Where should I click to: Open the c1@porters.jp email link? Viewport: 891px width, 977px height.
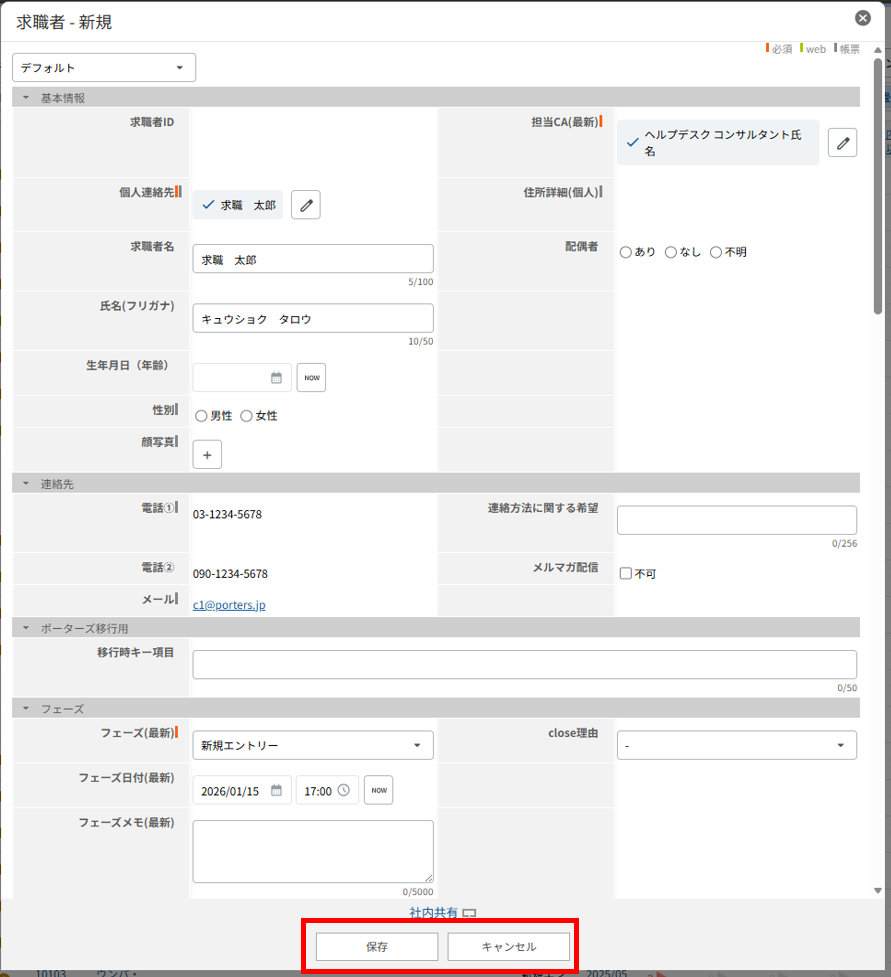[x=229, y=605]
